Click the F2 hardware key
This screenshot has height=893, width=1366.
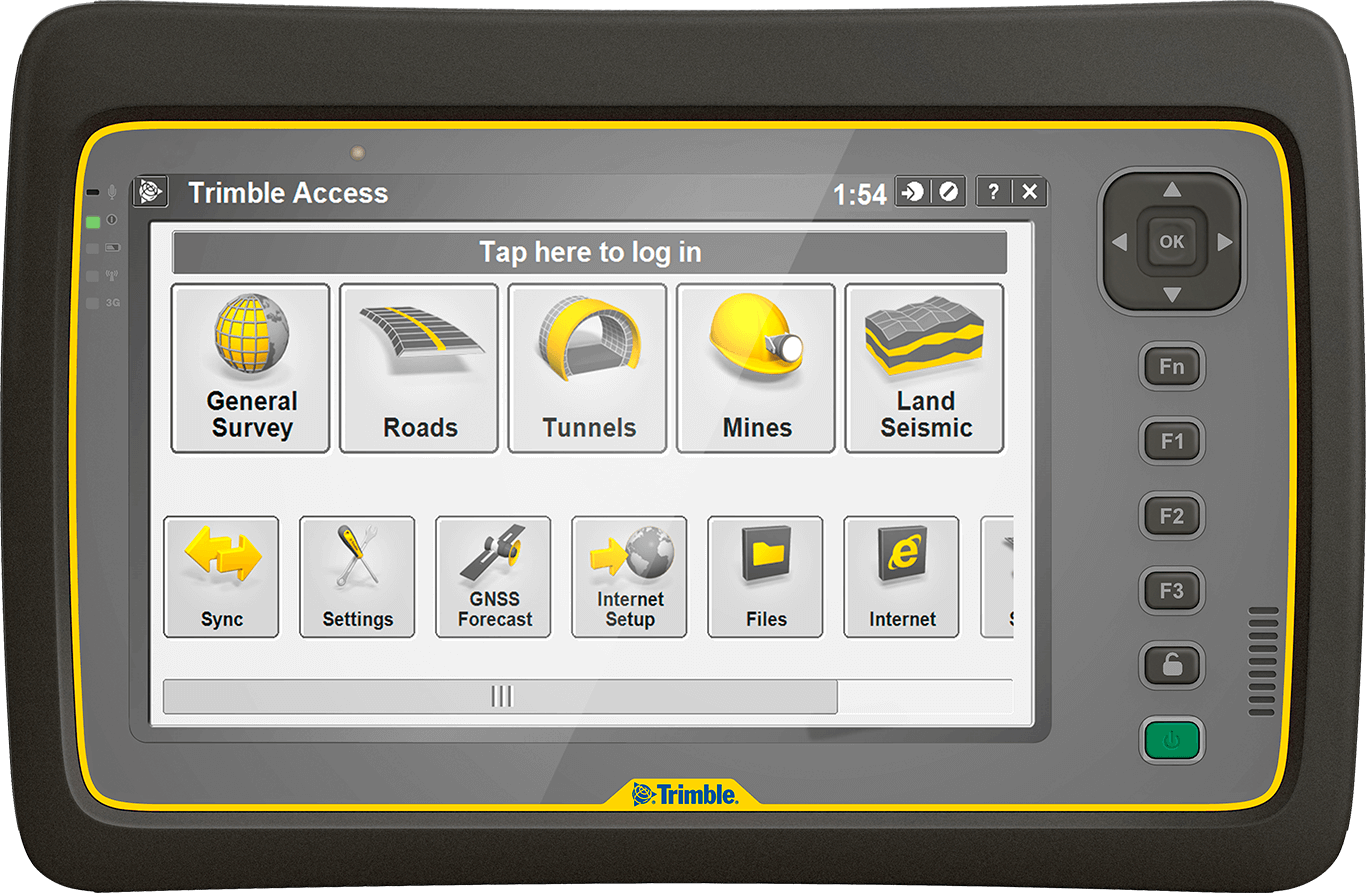(1172, 516)
